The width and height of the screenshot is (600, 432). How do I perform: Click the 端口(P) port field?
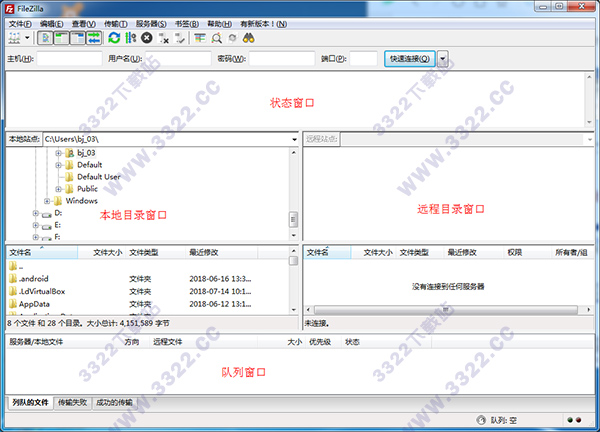pos(364,59)
